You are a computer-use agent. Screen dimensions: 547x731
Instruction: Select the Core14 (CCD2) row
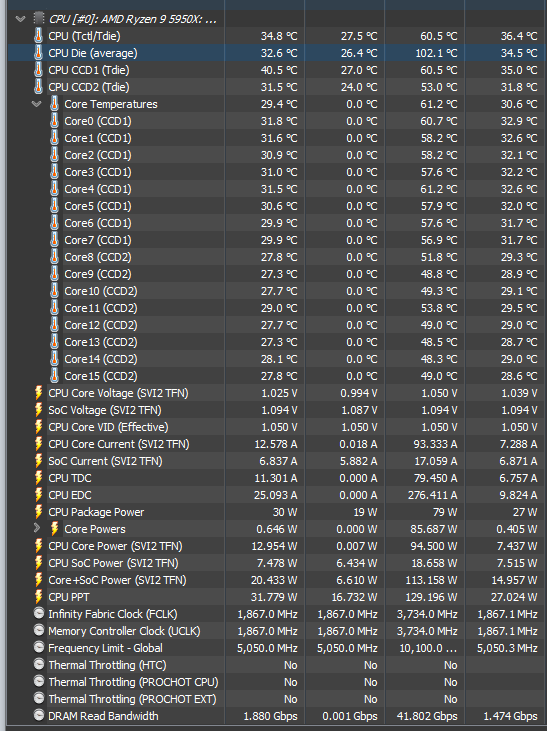pyautogui.click(x=277, y=359)
